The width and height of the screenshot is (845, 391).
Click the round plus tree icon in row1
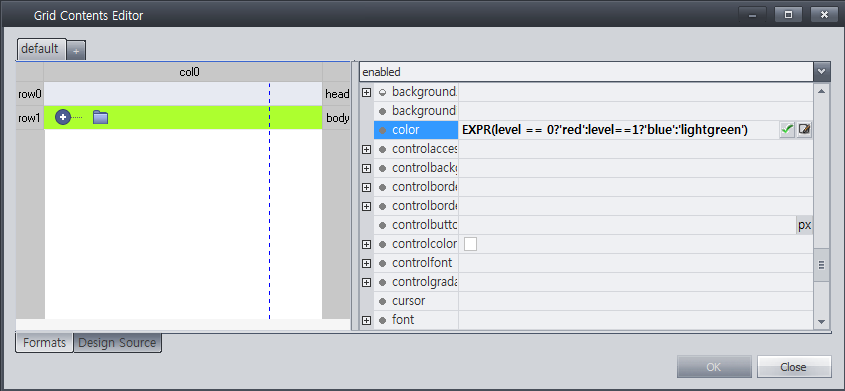[63, 117]
